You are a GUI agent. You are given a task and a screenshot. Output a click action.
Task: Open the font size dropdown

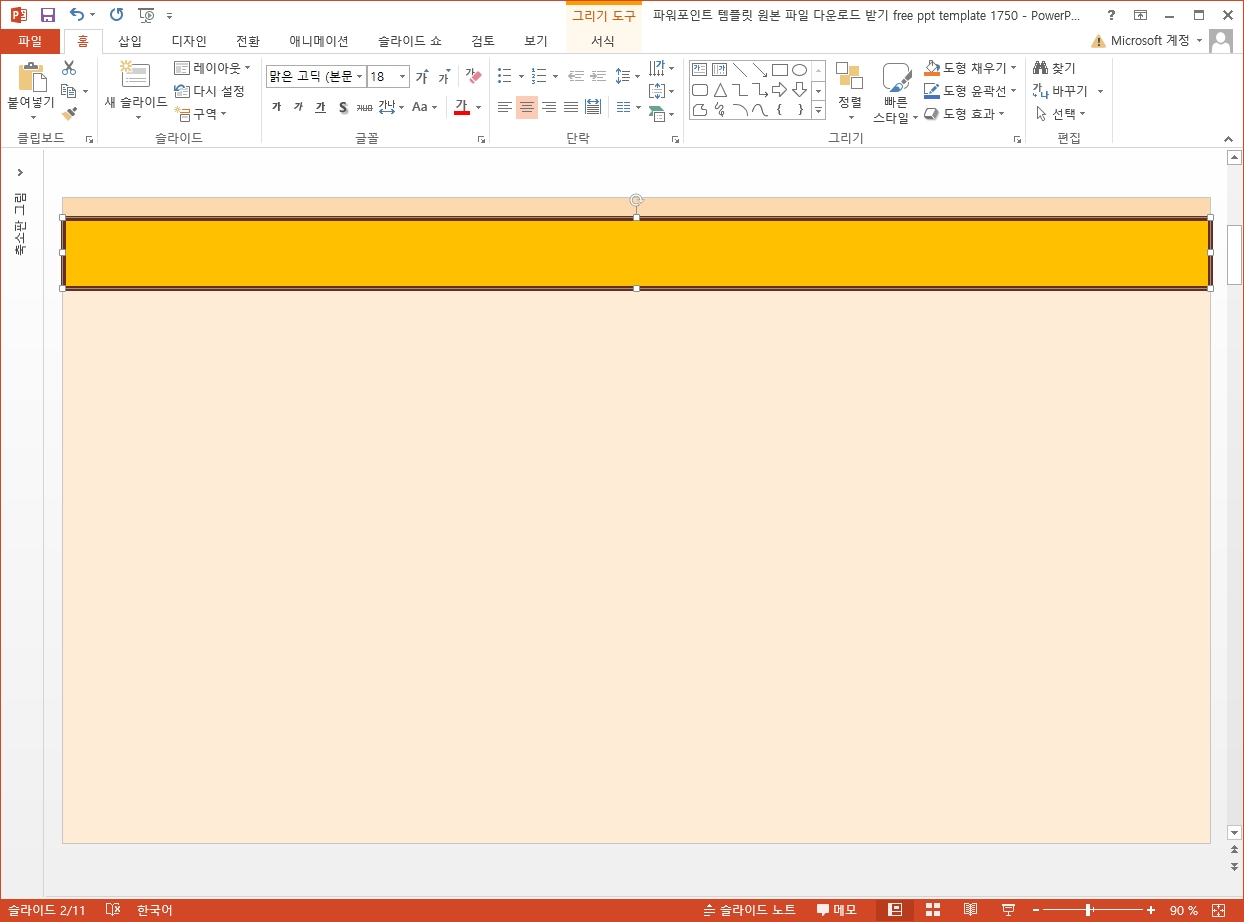click(x=403, y=77)
